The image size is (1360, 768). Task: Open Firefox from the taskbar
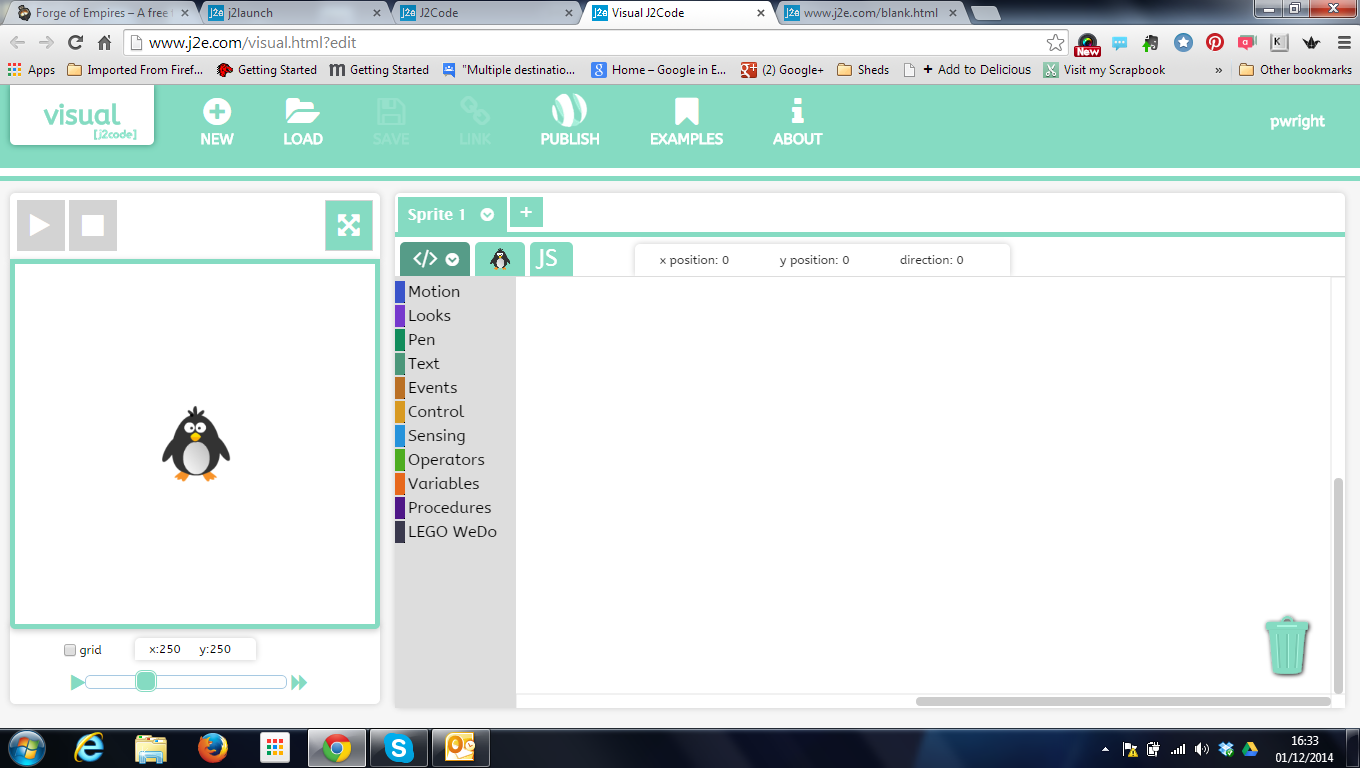[x=212, y=748]
